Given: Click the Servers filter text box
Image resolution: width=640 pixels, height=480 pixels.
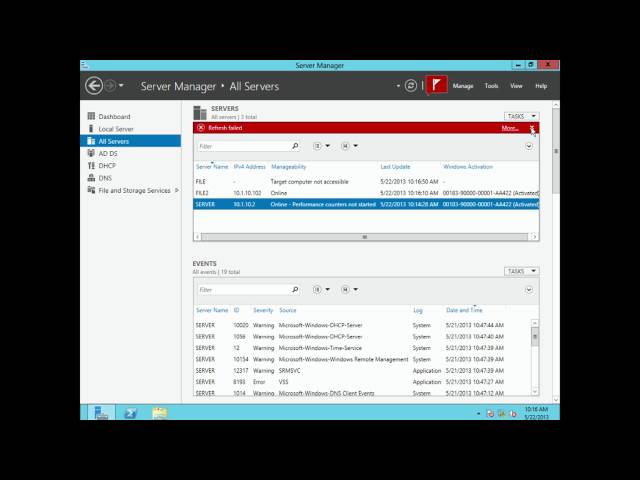Looking at the screenshot, I should point(244,146).
